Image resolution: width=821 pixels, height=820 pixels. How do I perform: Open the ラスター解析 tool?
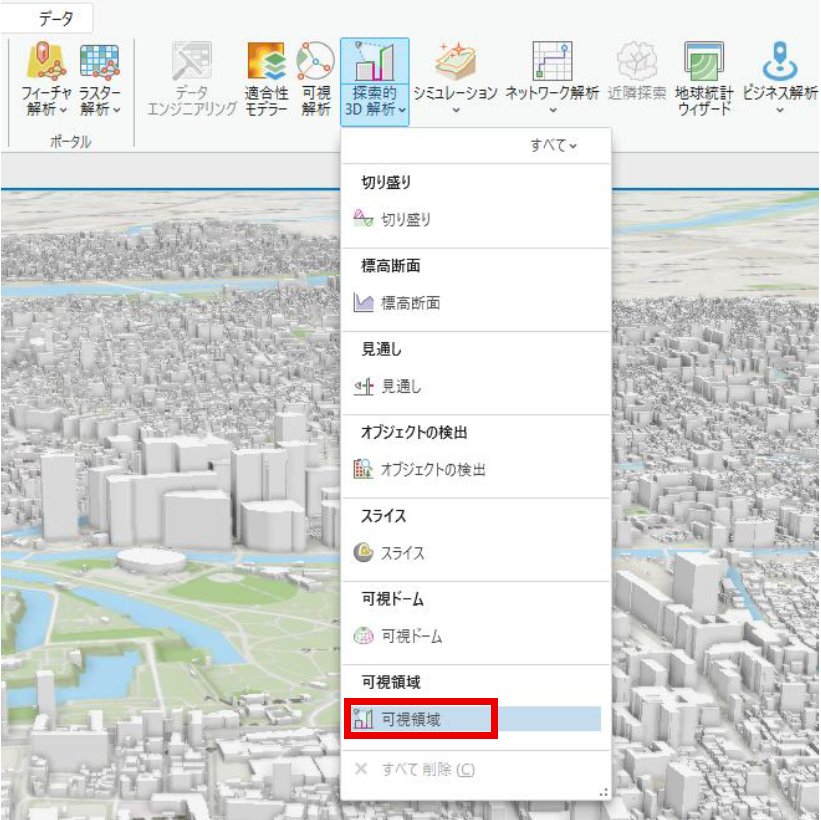(x=98, y=60)
